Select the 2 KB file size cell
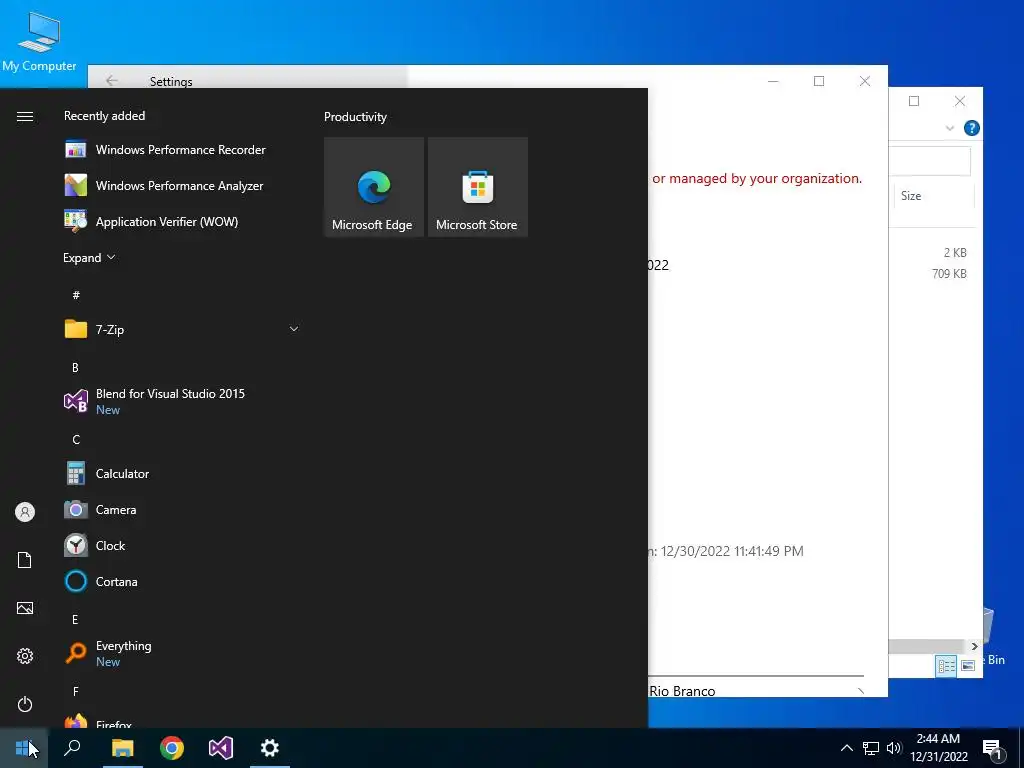 955,253
